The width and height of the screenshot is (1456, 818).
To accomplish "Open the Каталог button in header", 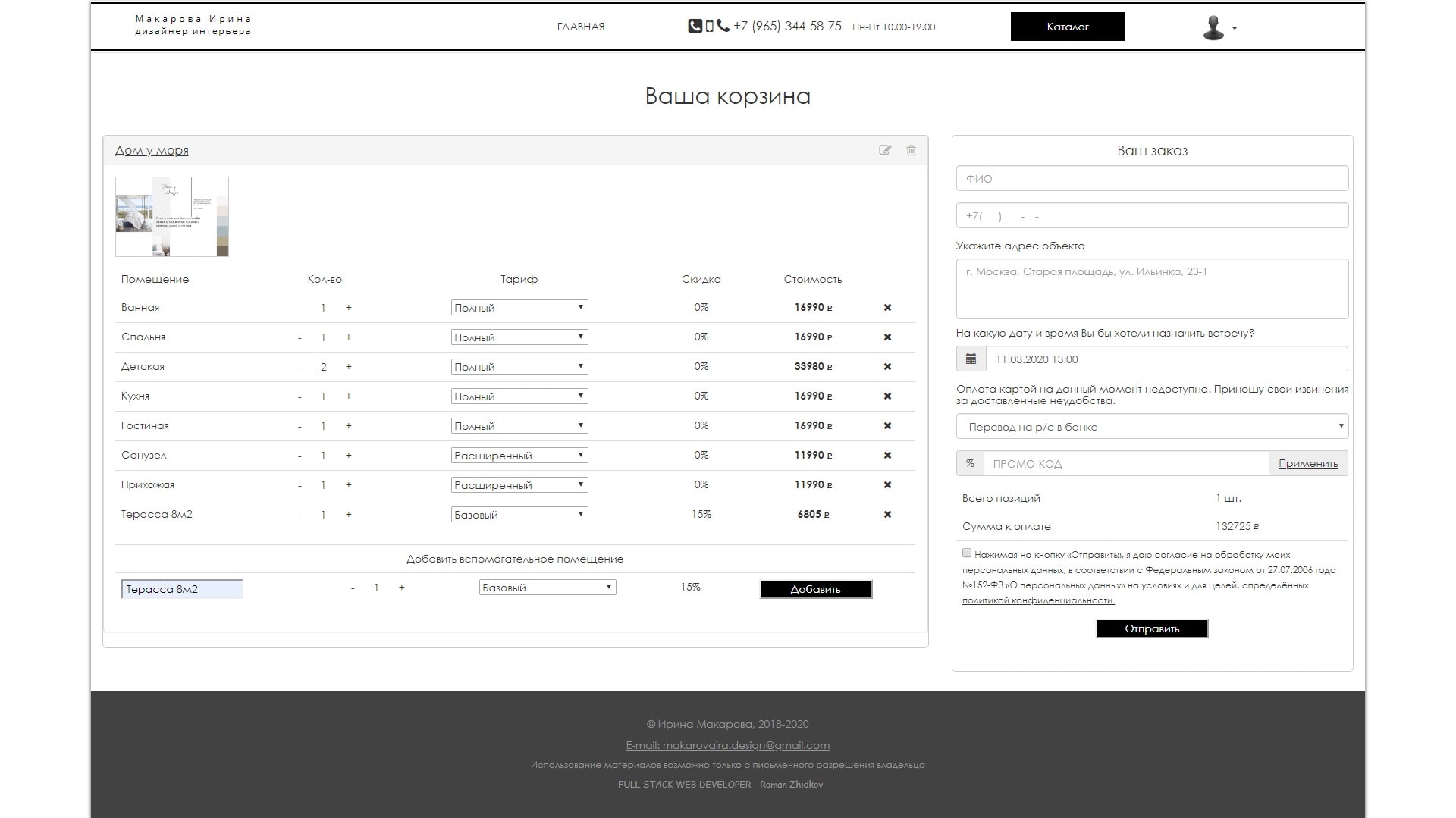I will (x=1067, y=27).
